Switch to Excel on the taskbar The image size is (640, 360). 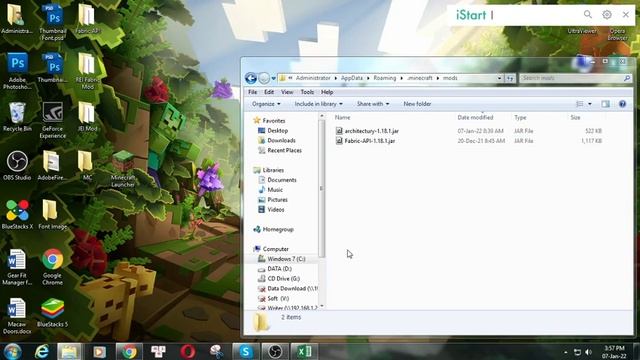tap(304, 351)
